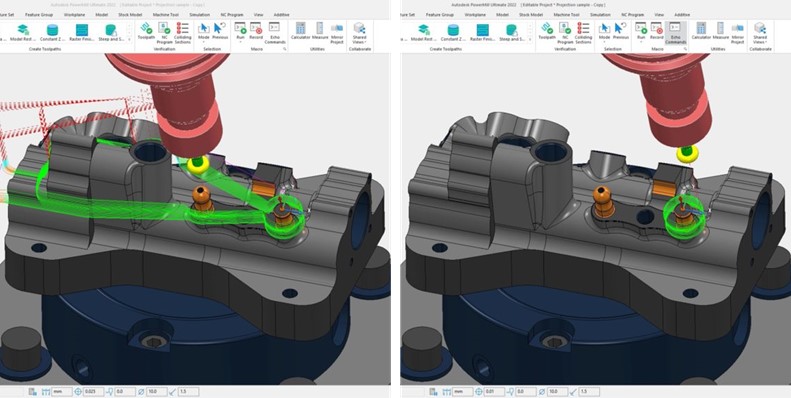Viewport: 791px width, 398px height.
Task: Open Additive tab in right window
Action: [682, 15]
